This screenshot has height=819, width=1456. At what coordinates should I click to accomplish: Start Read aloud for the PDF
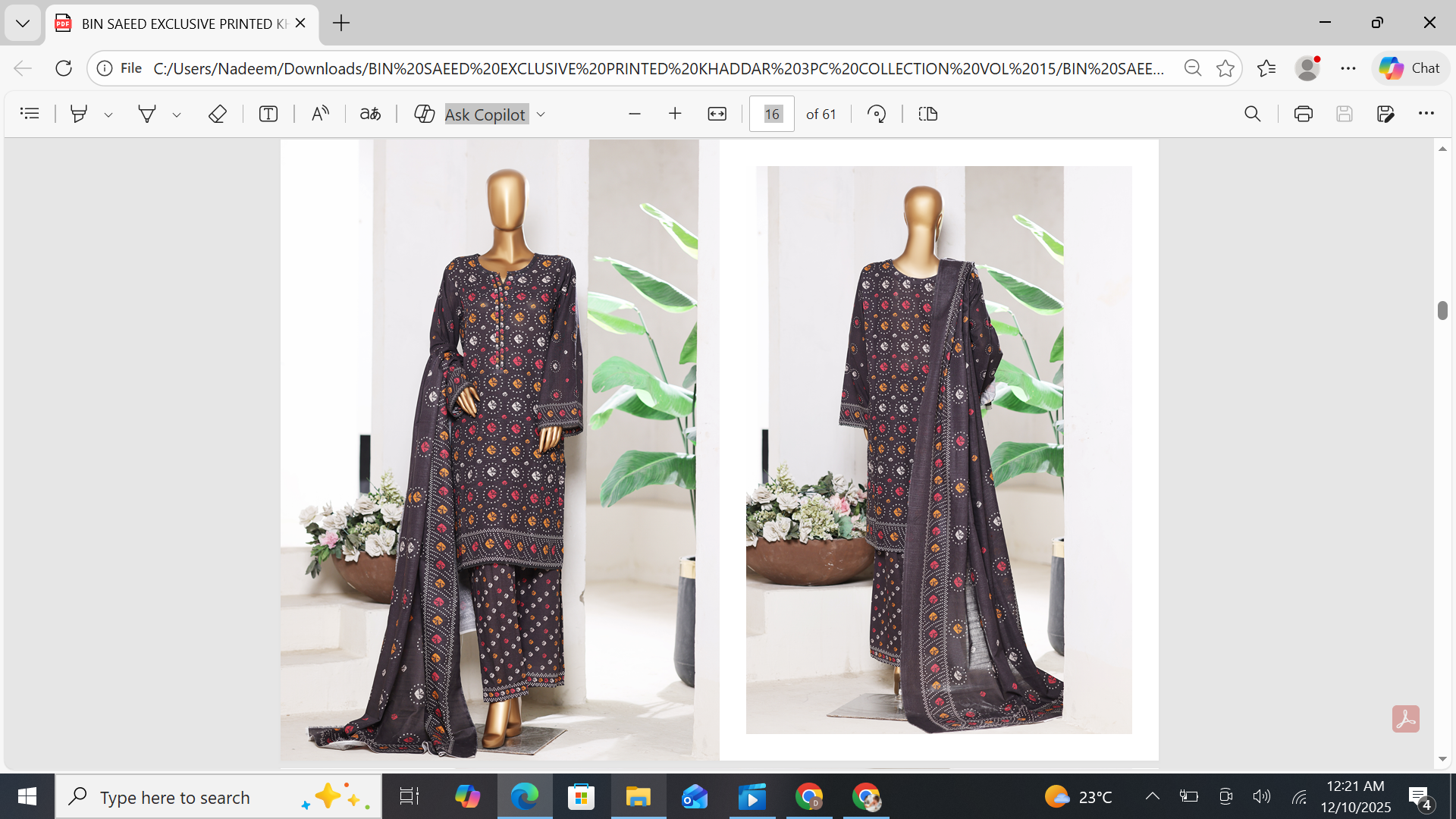tap(319, 114)
